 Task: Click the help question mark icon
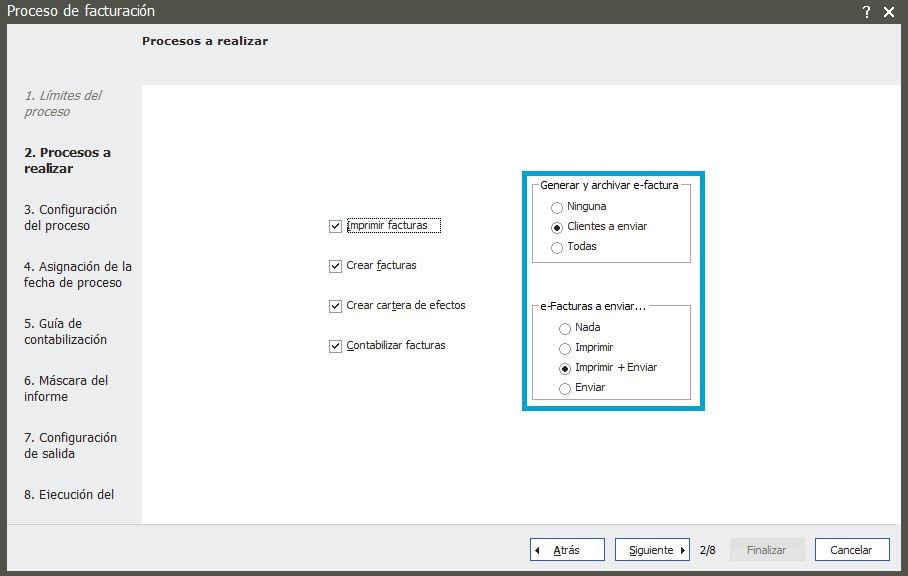866,11
